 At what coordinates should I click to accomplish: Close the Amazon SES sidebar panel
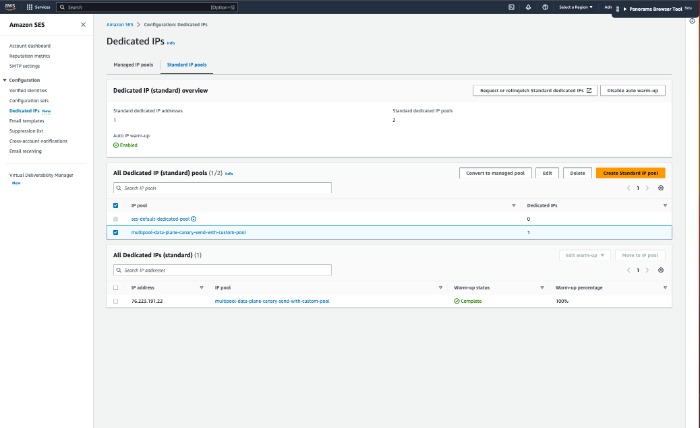83,25
